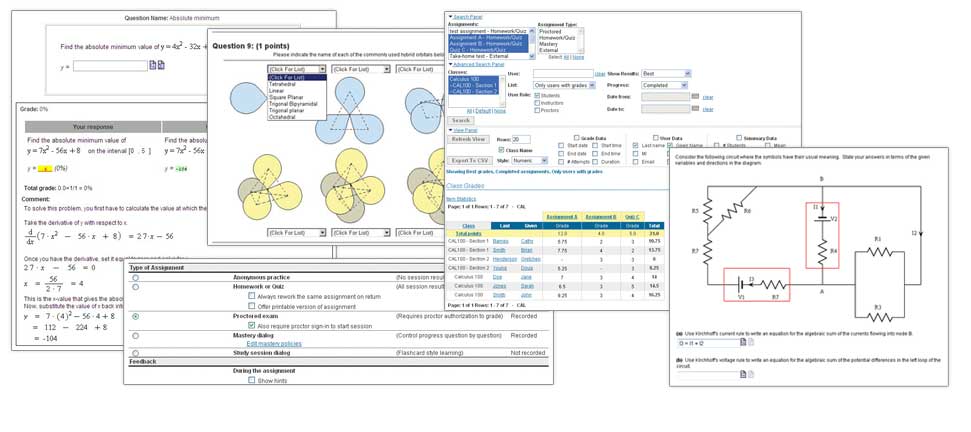Open the Date from calendar icon
This screenshot has width=971, height=432.
695,97
